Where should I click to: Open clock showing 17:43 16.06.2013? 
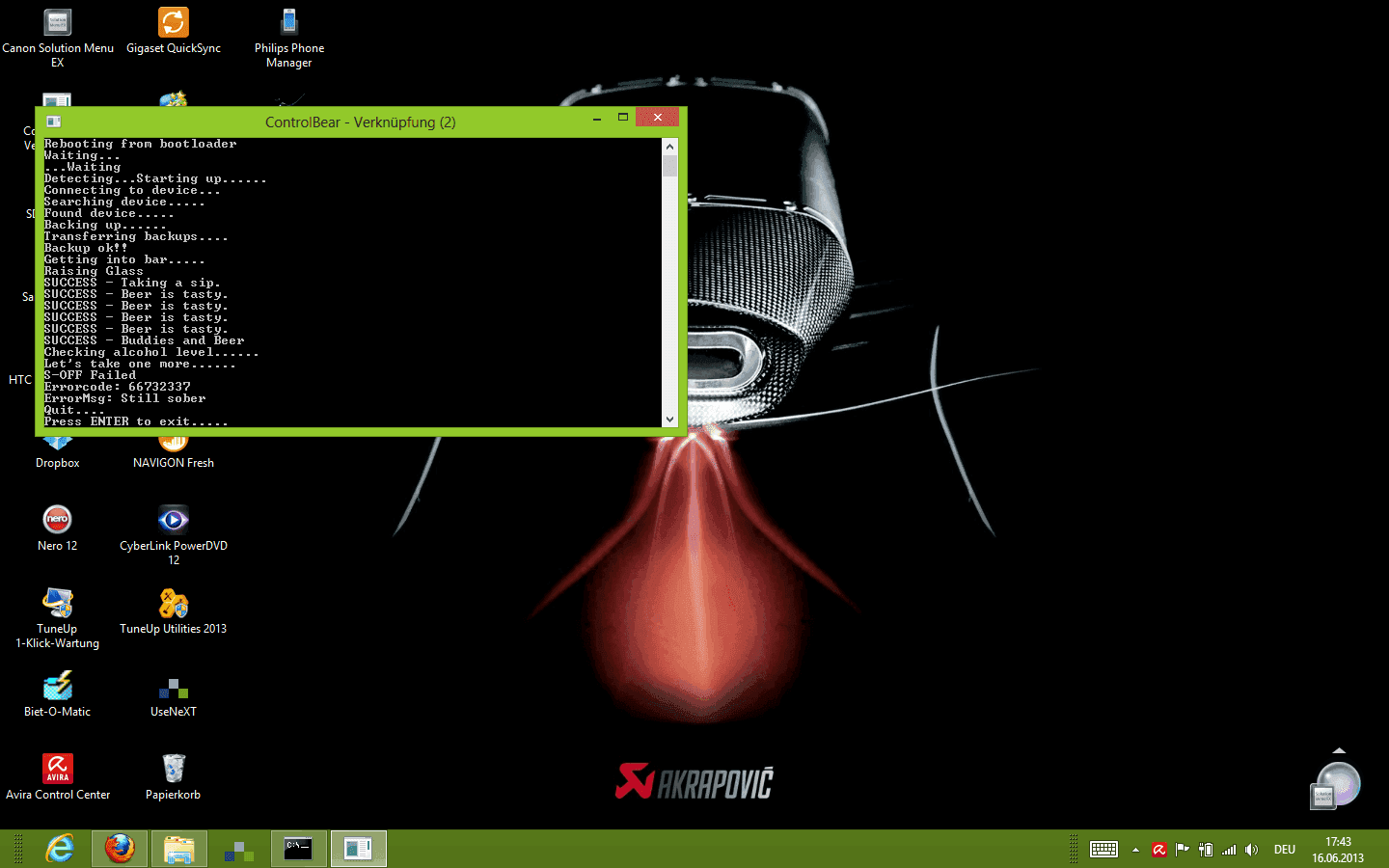(1338, 850)
